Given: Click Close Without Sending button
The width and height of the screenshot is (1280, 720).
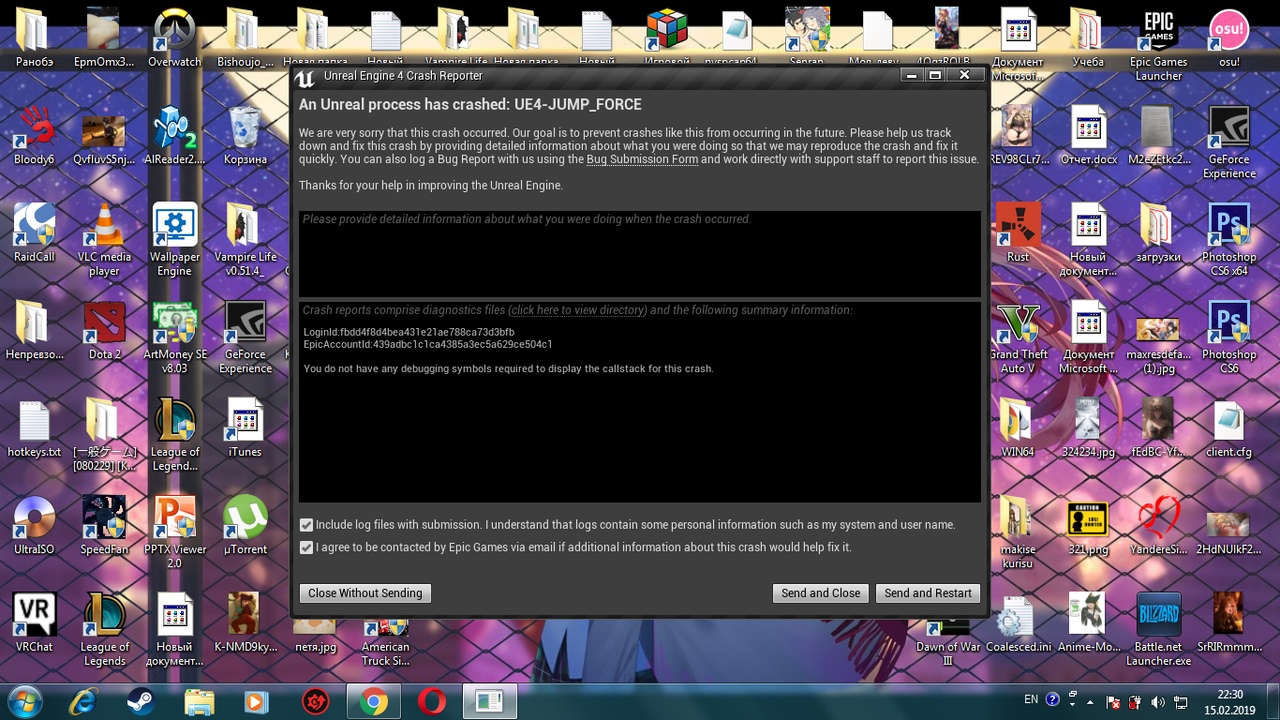Looking at the screenshot, I should coord(365,593).
